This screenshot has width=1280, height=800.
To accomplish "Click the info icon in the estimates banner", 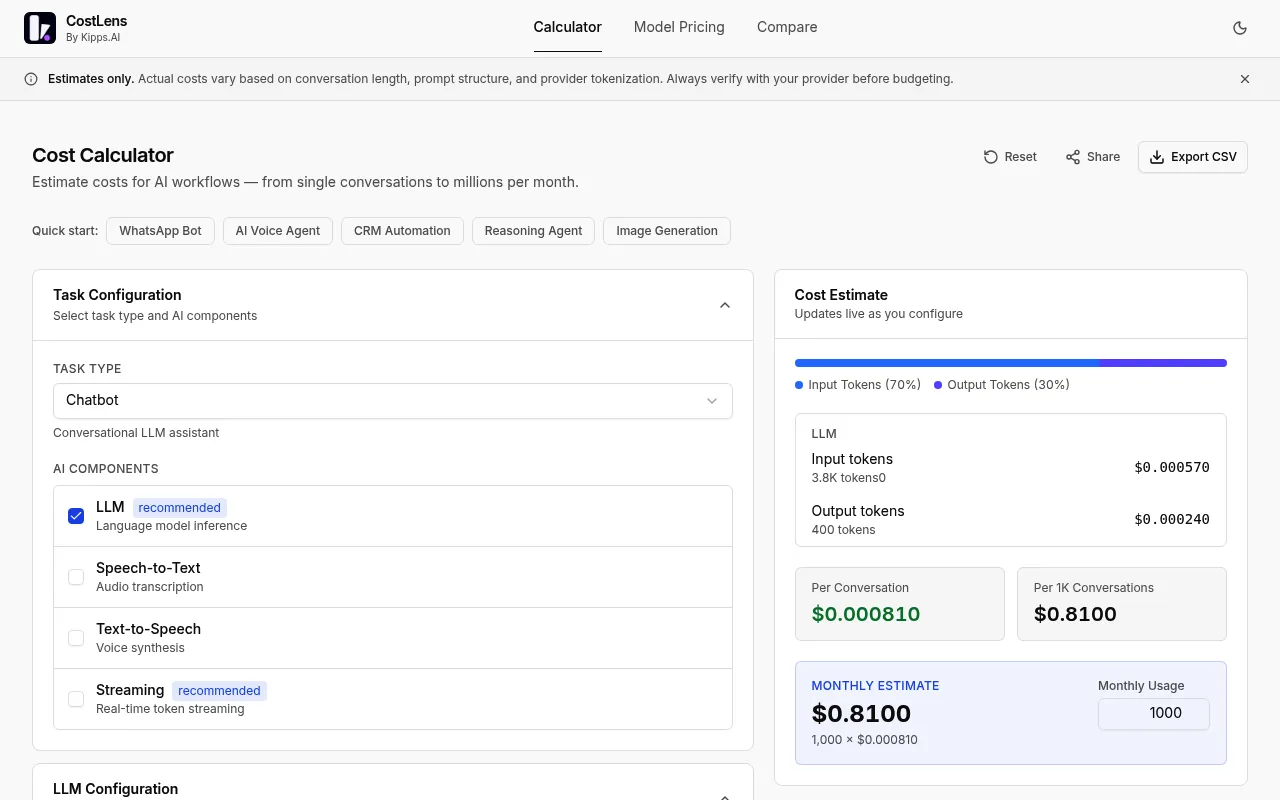I will pos(31,79).
